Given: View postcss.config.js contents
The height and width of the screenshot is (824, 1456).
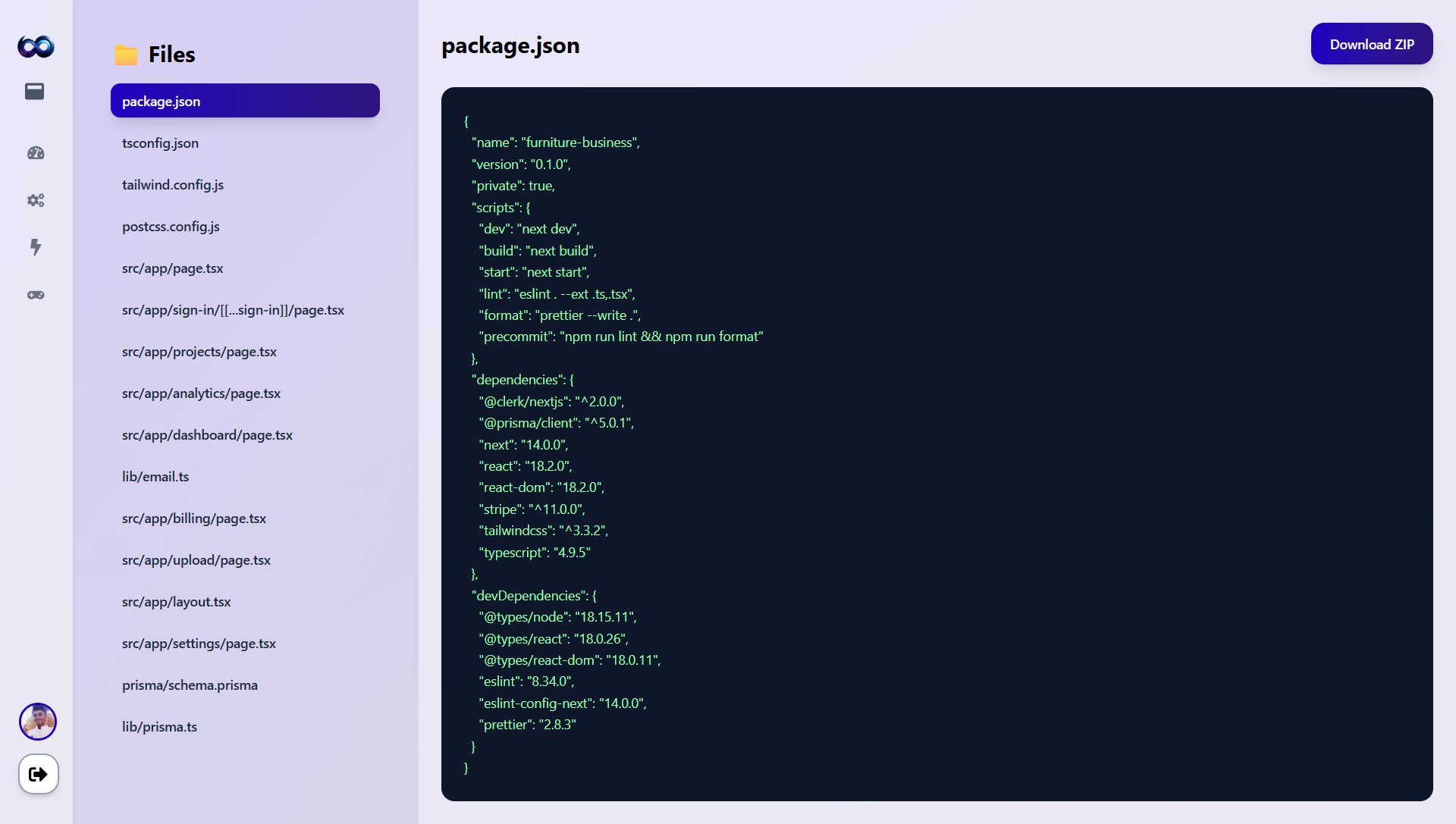Looking at the screenshot, I should pyautogui.click(x=171, y=227).
